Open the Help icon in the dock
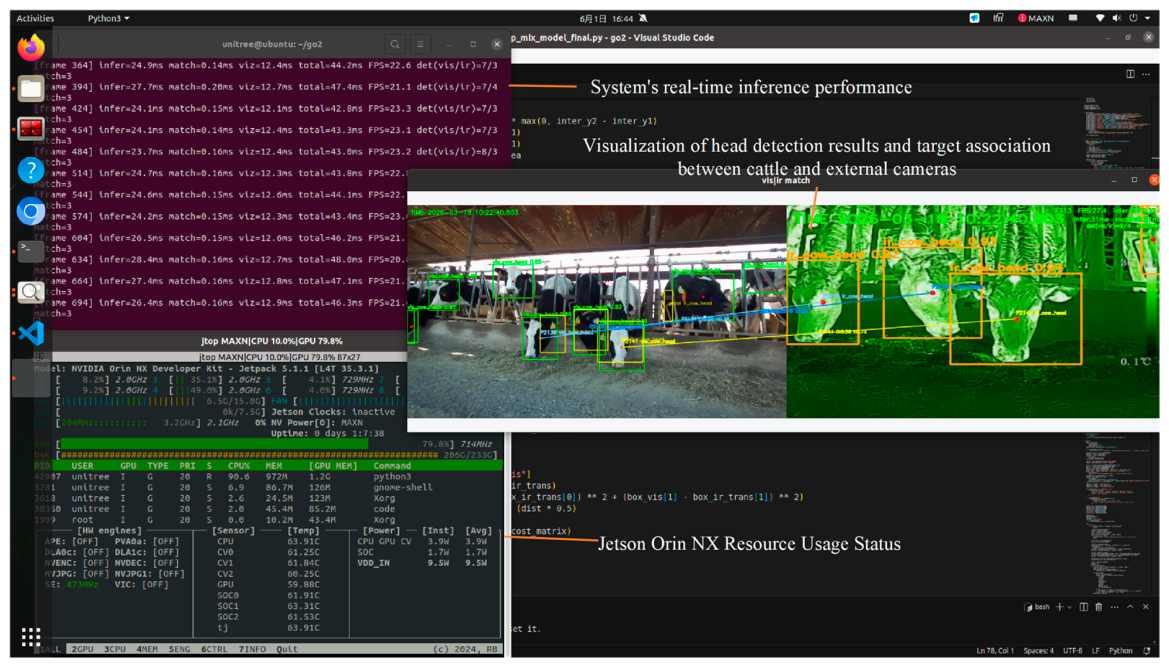Screen dimensions: 1169x667 click(x=31, y=171)
